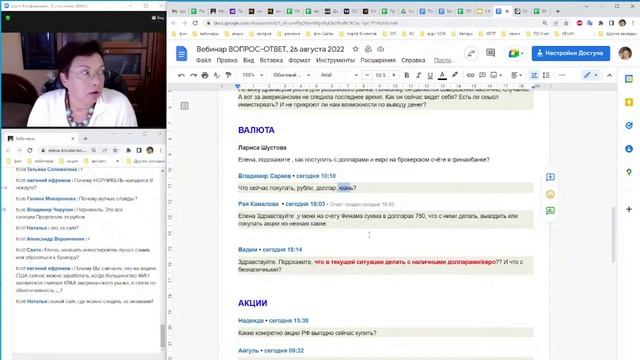Click the move-to-folder icon beside title

pyautogui.click(x=368, y=49)
